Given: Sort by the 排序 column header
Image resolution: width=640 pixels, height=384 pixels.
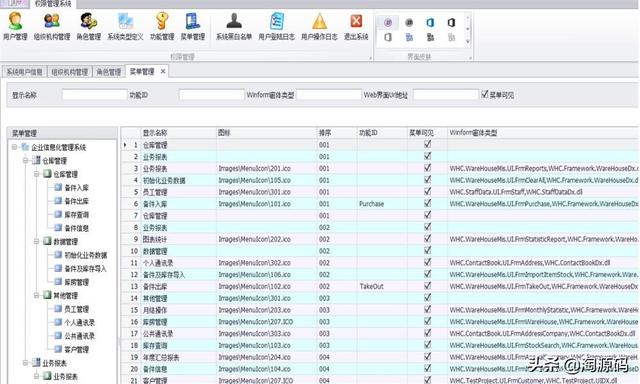Looking at the screenshot, I should (336, 133).
